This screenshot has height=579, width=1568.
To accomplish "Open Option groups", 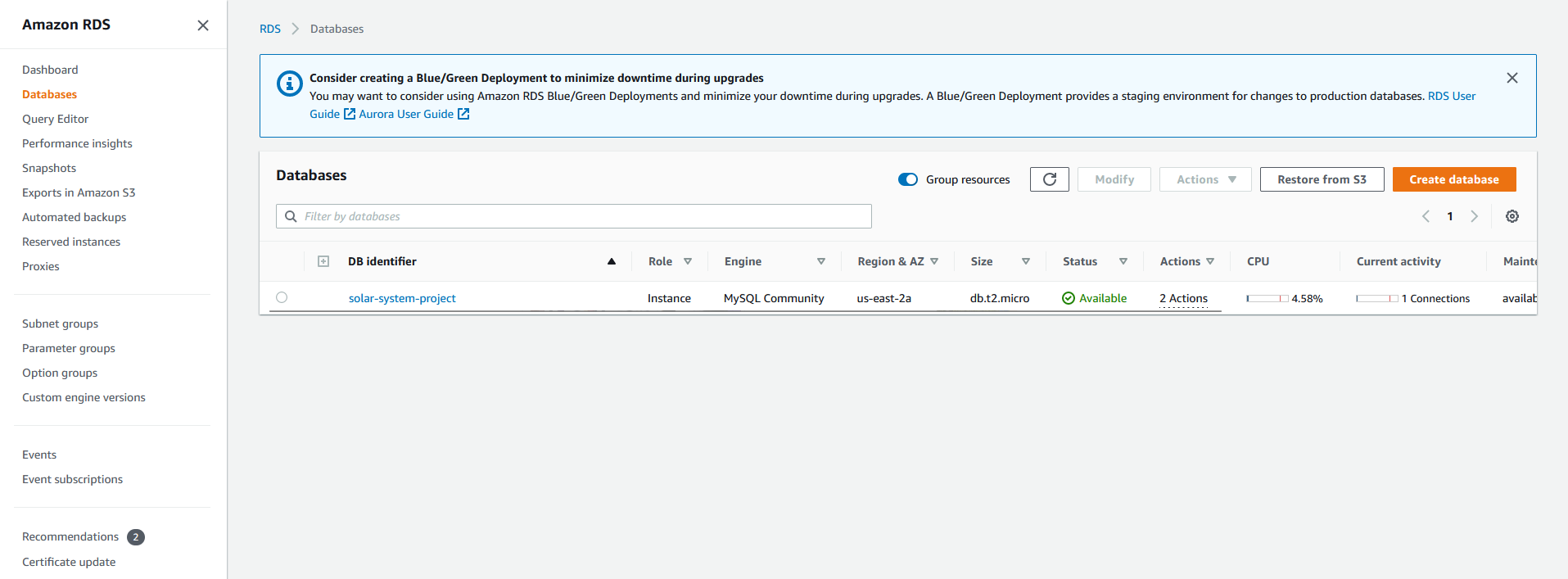I will (x=60, y=373).
